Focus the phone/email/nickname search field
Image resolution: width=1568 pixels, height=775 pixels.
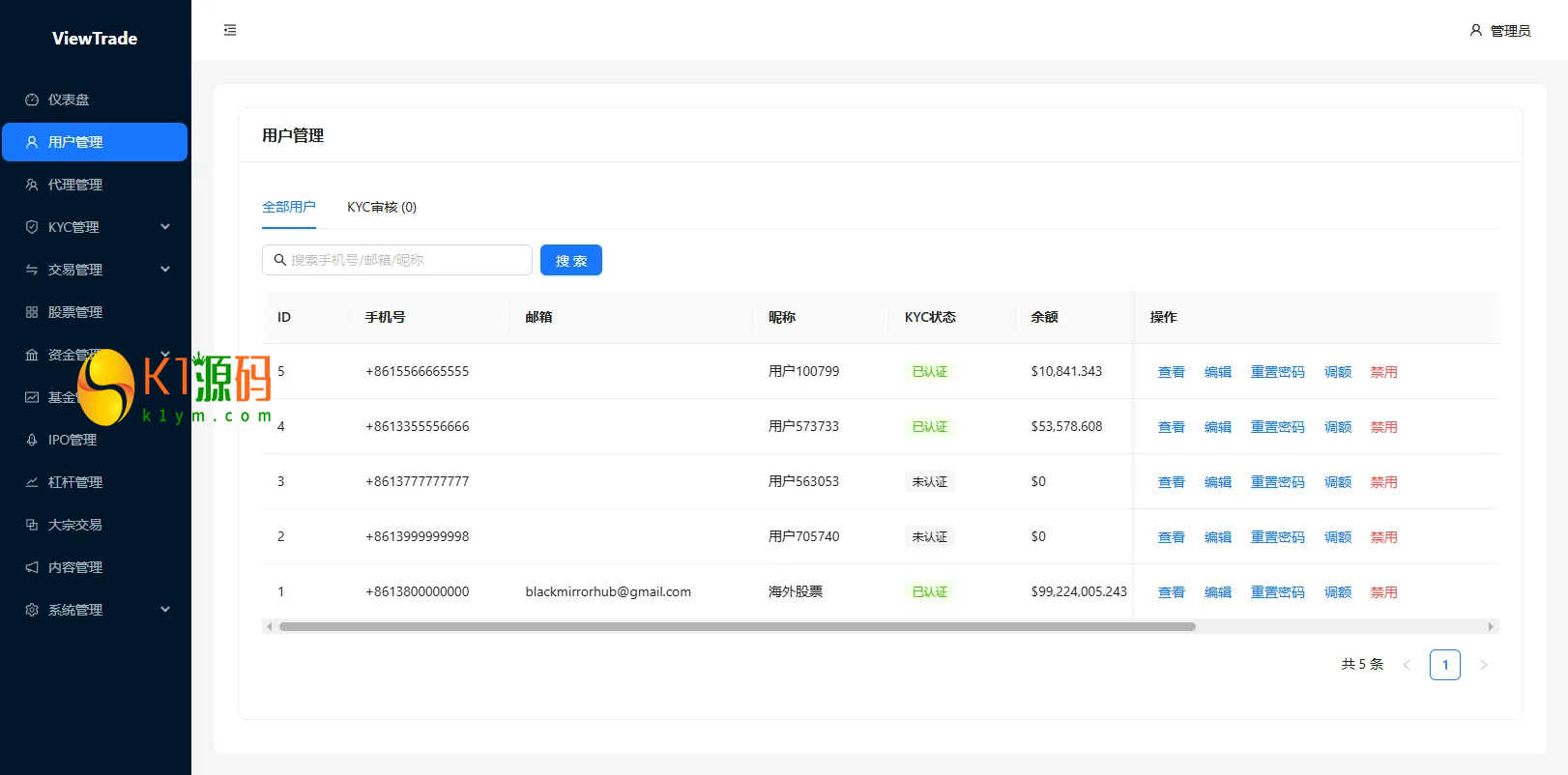pos(397,260)
